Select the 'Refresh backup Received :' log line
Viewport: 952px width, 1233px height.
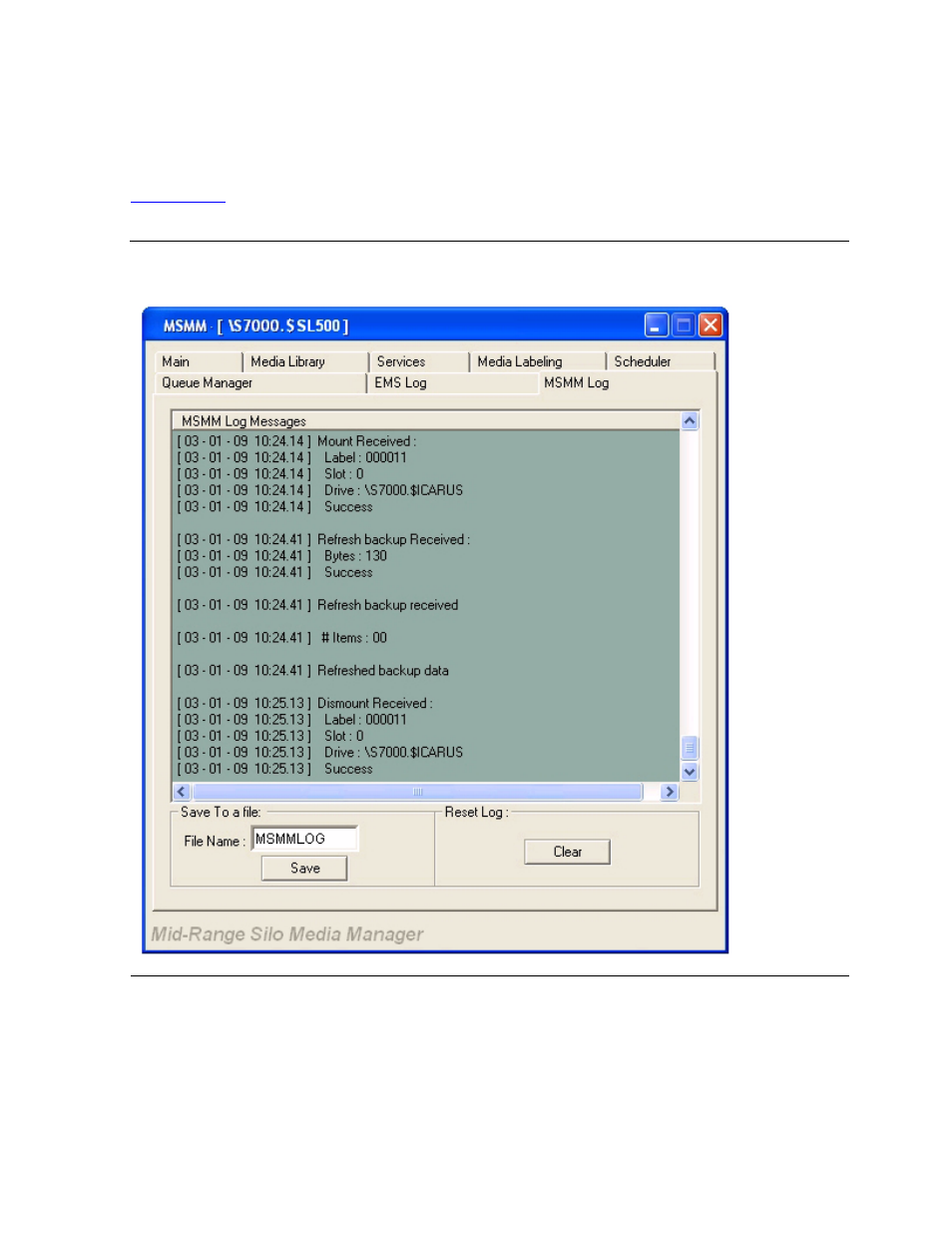click(x=323, y=539)
